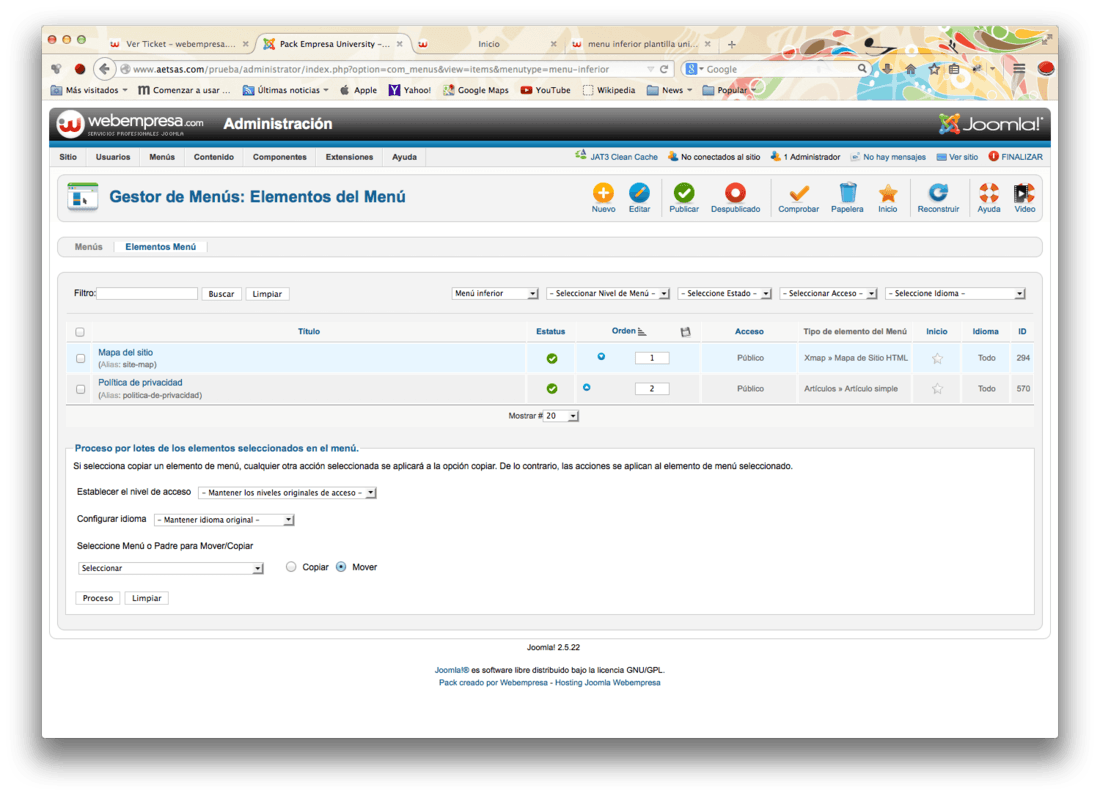Click the Buscar filter button

[221, 294]
